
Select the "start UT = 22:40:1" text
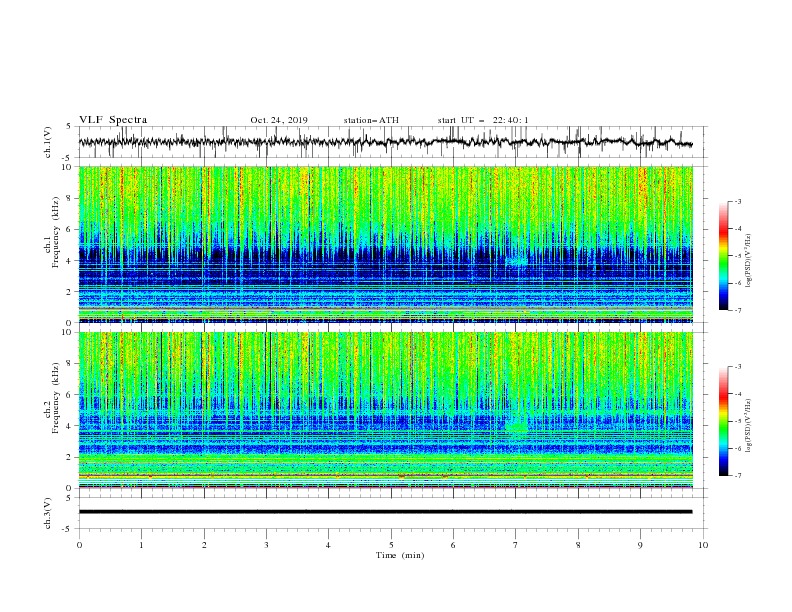click(x=483, y=120)
